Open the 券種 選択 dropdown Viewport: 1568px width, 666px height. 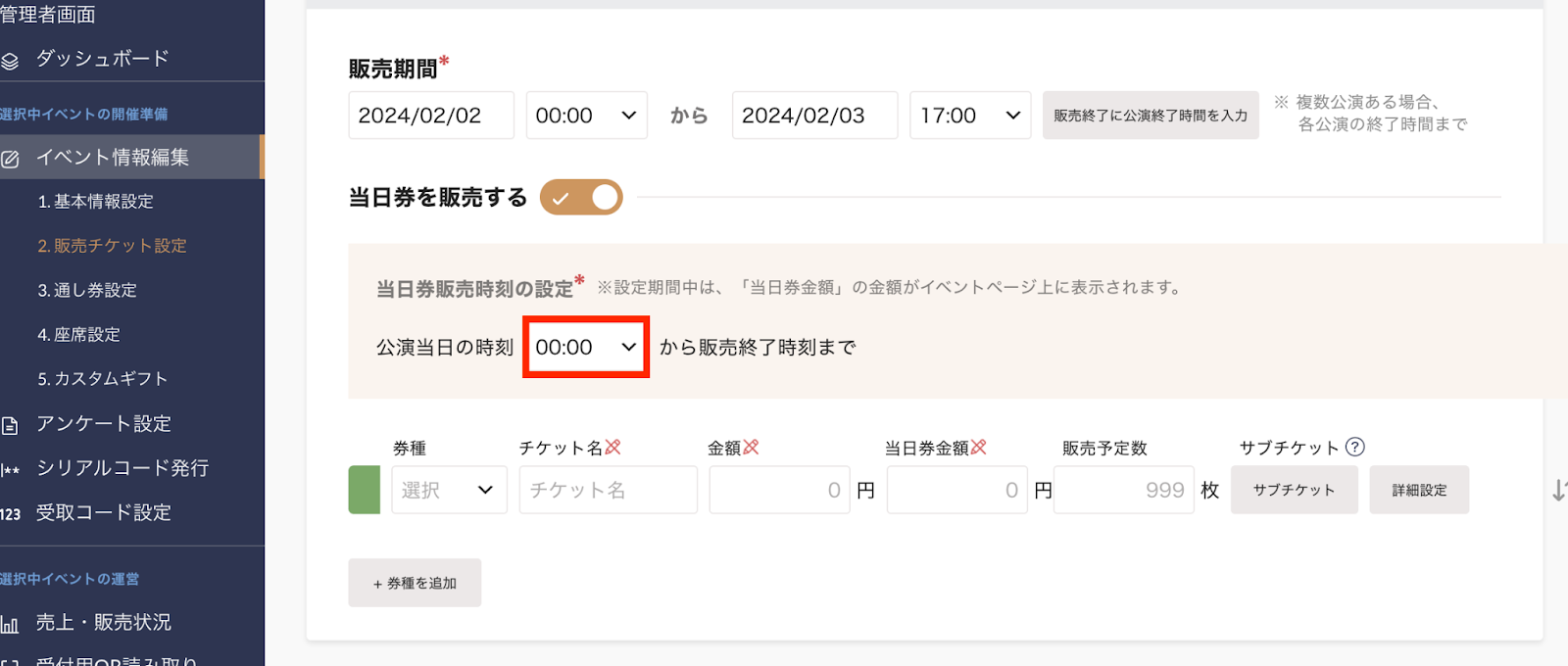pos(449,490)
